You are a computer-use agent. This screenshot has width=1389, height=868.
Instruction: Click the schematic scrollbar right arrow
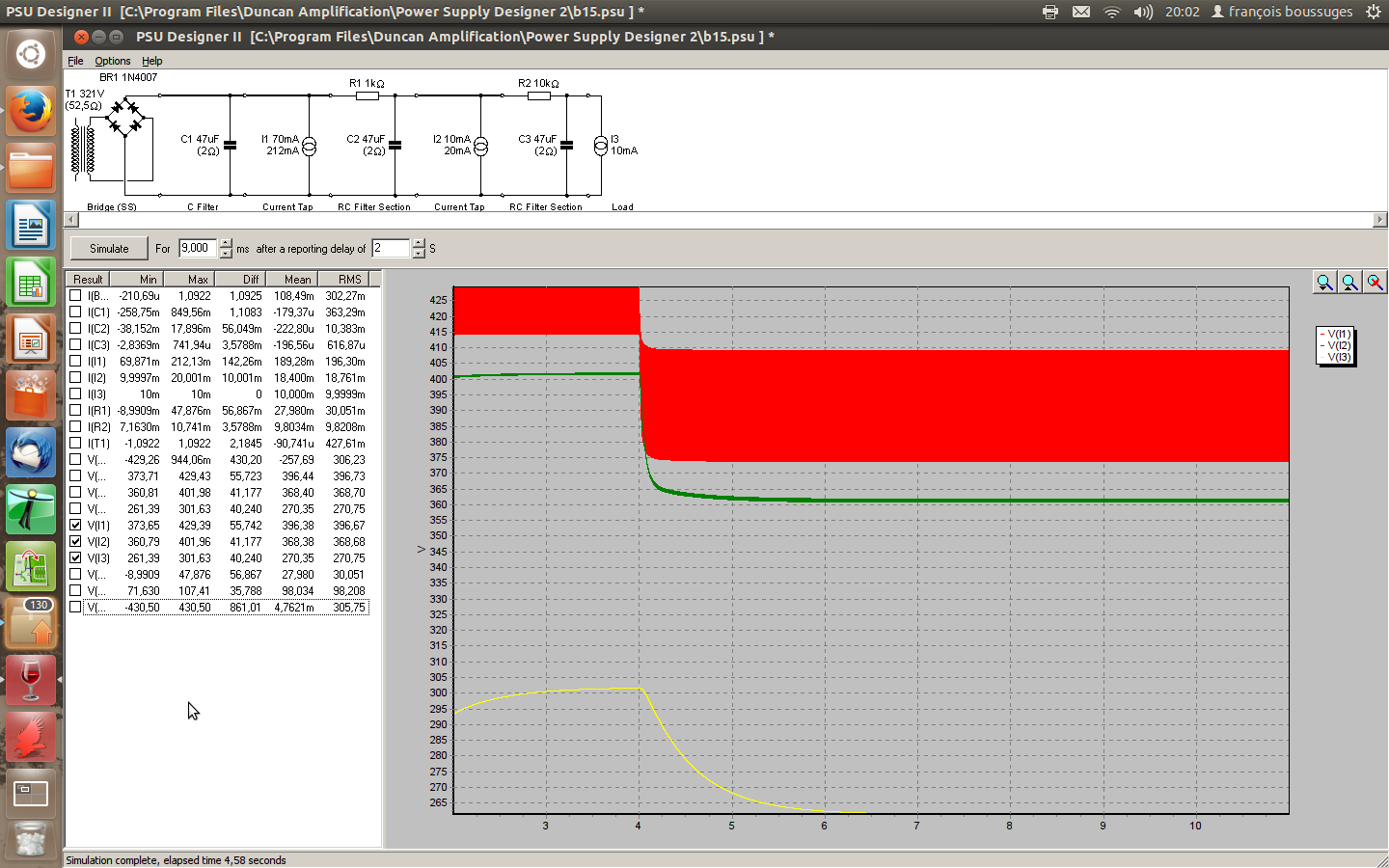1379,220
